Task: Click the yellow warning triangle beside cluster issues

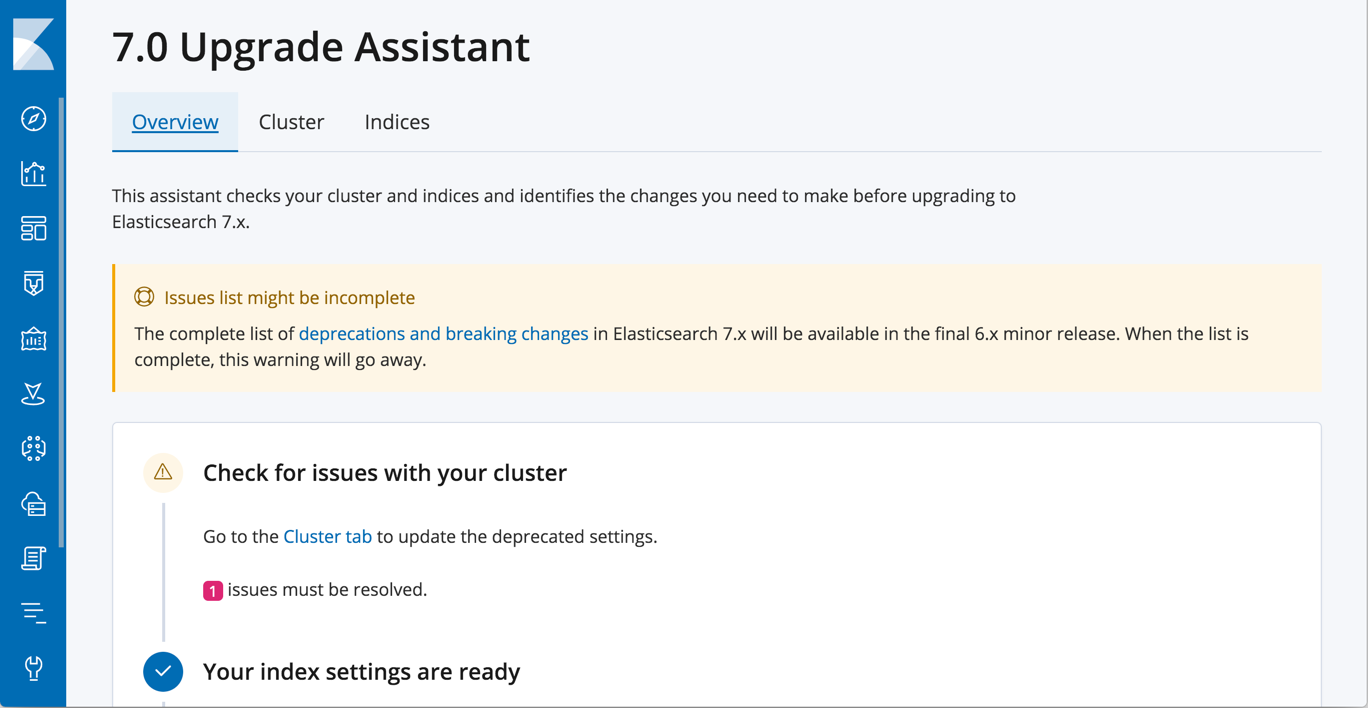Action: (163, 472)
